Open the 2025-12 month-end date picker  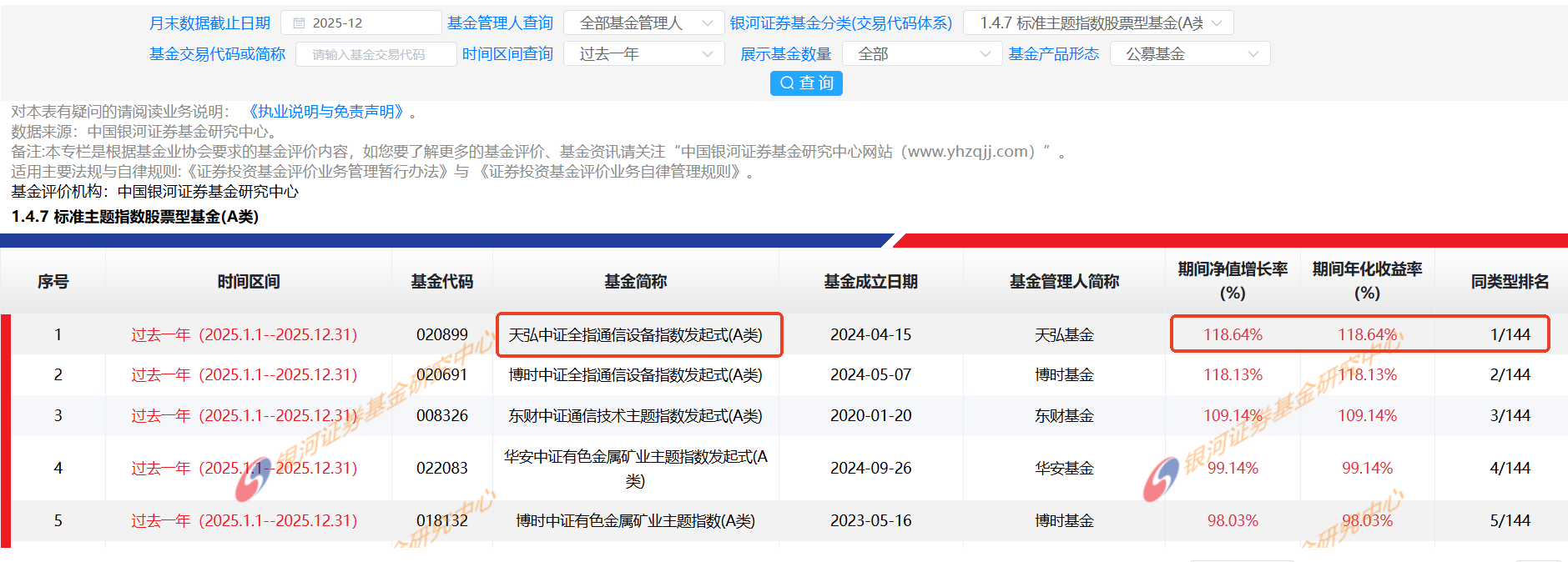coord(360,23)
